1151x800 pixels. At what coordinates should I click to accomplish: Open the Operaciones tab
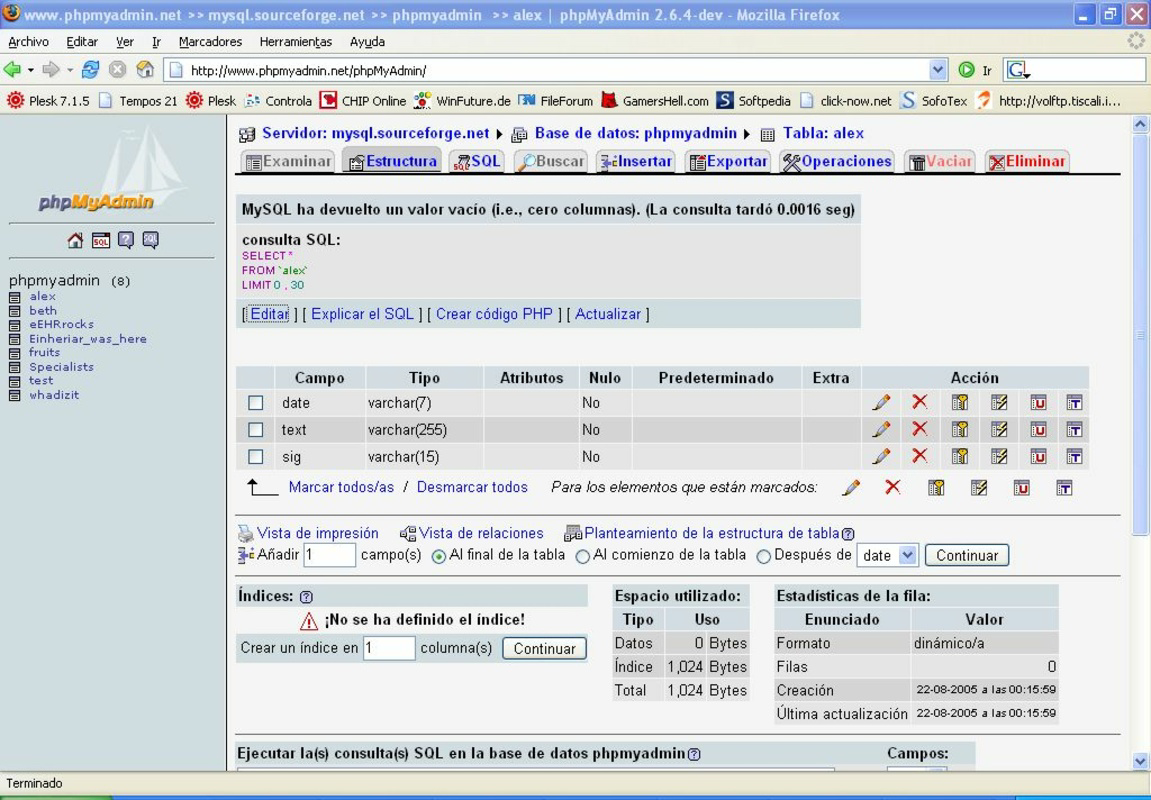pyautogui.click(x=837, y=161)
